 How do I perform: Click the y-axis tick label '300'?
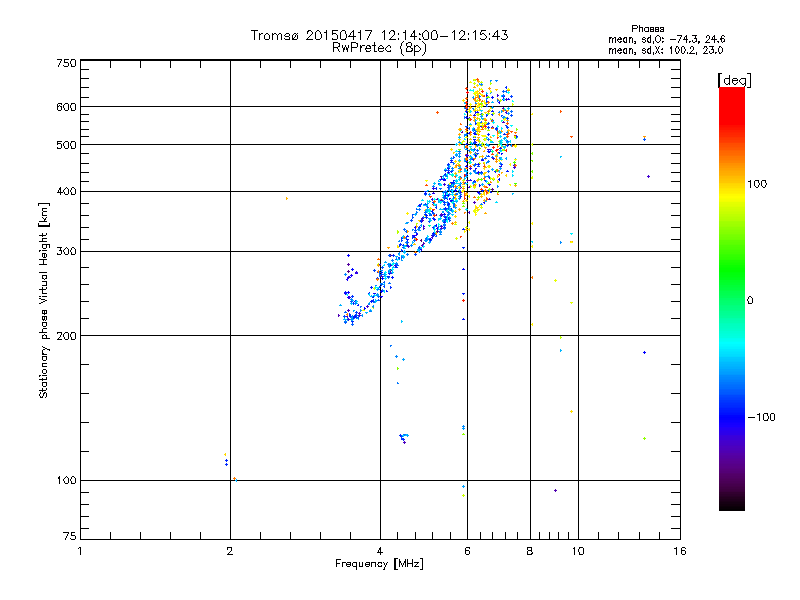pyautogui.click(x=66, y=252)
